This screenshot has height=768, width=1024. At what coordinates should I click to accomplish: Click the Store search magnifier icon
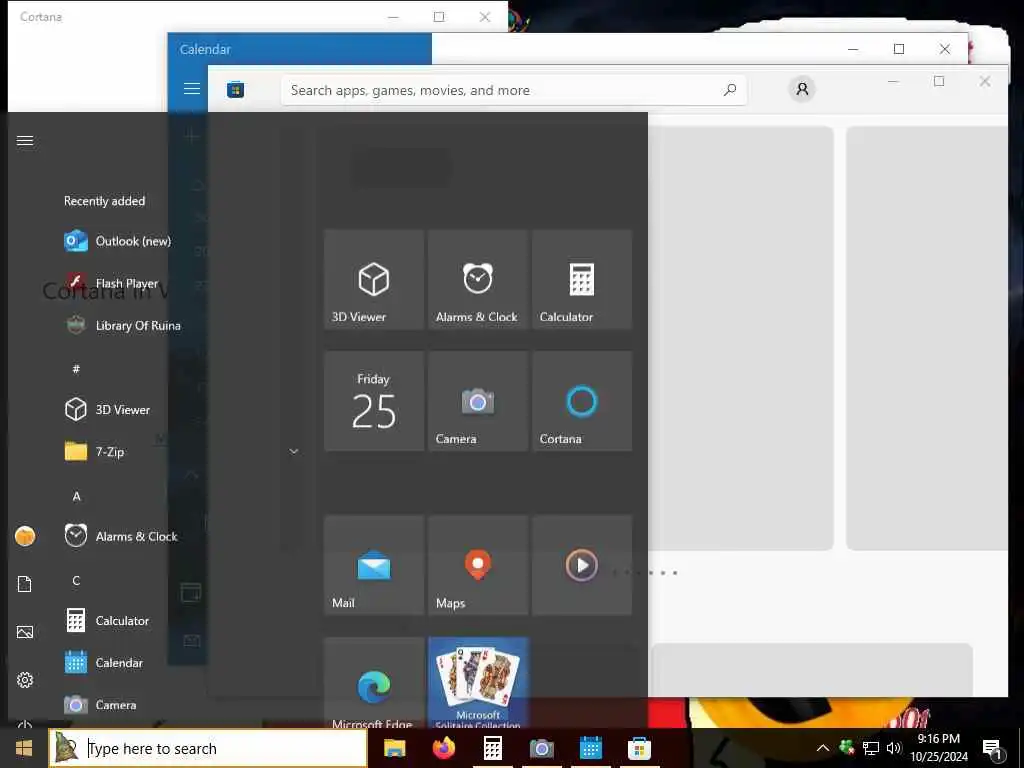730,89
